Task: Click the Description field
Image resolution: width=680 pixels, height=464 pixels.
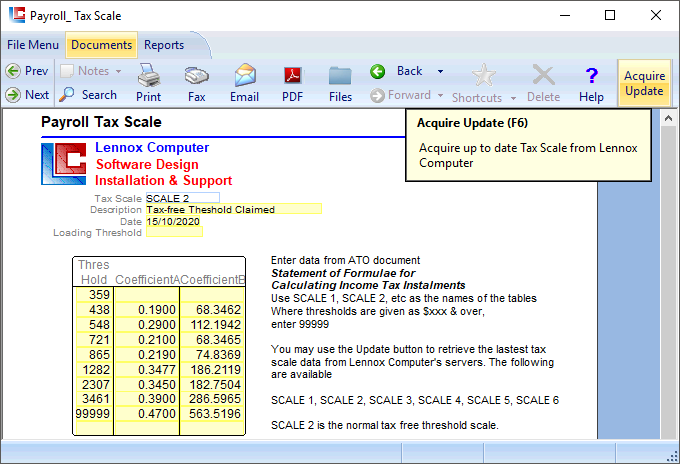Action: click(x=234, y=209)
